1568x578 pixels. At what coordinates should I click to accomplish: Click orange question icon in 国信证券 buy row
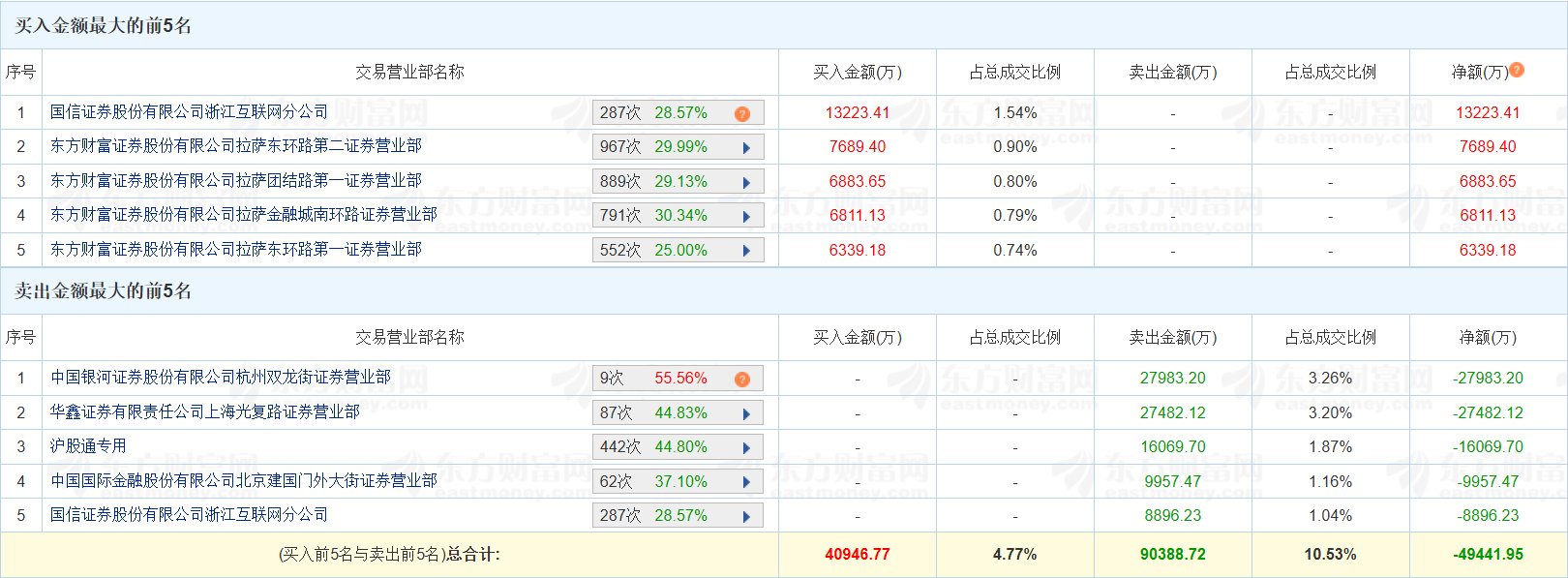click(x=742, y=114)
